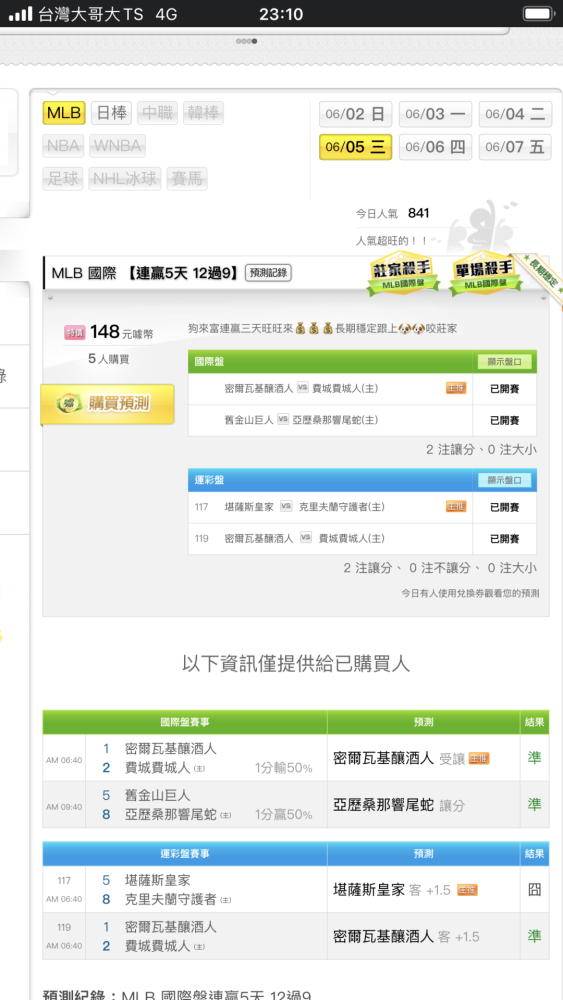
Task: Select date 06/07 五
Action: (x=515, y=147)
